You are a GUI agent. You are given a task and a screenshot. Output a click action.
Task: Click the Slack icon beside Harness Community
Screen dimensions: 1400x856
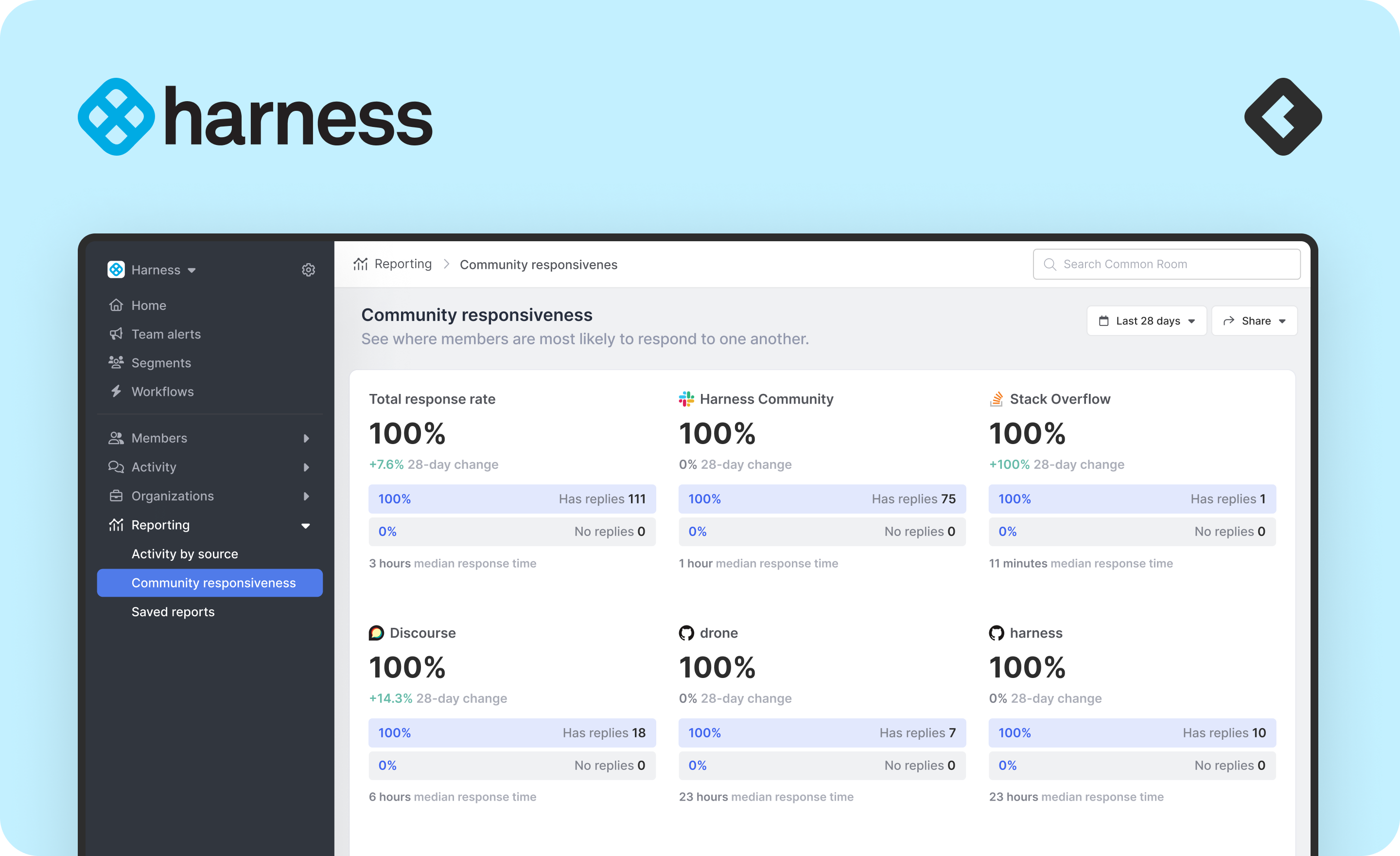click(686, 399)
